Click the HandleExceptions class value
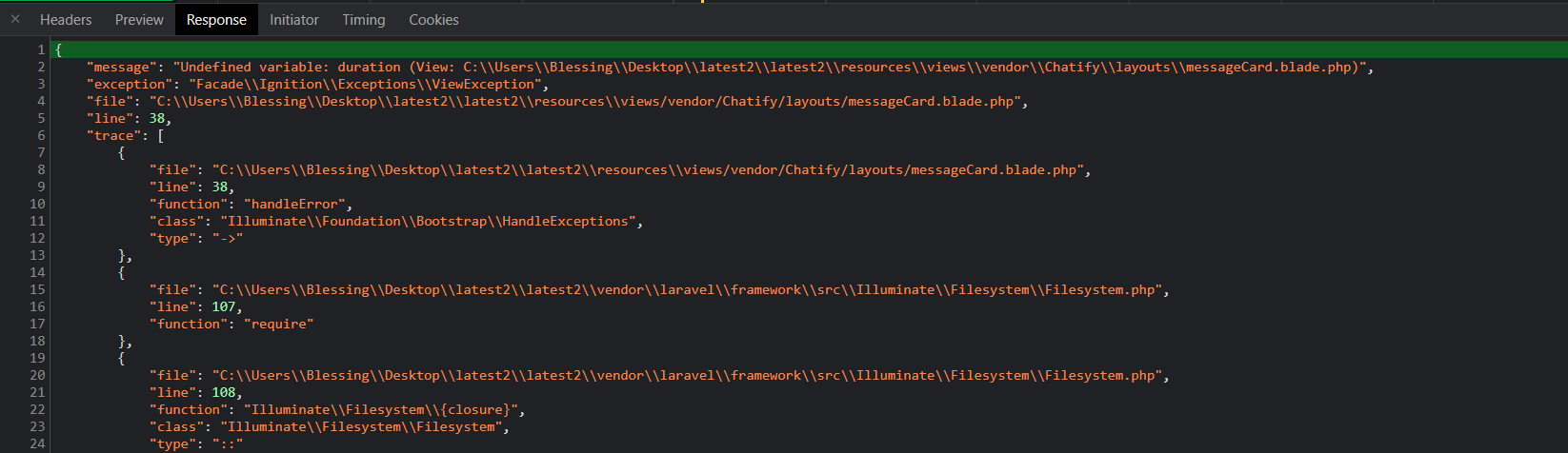 tap(429, 221)
